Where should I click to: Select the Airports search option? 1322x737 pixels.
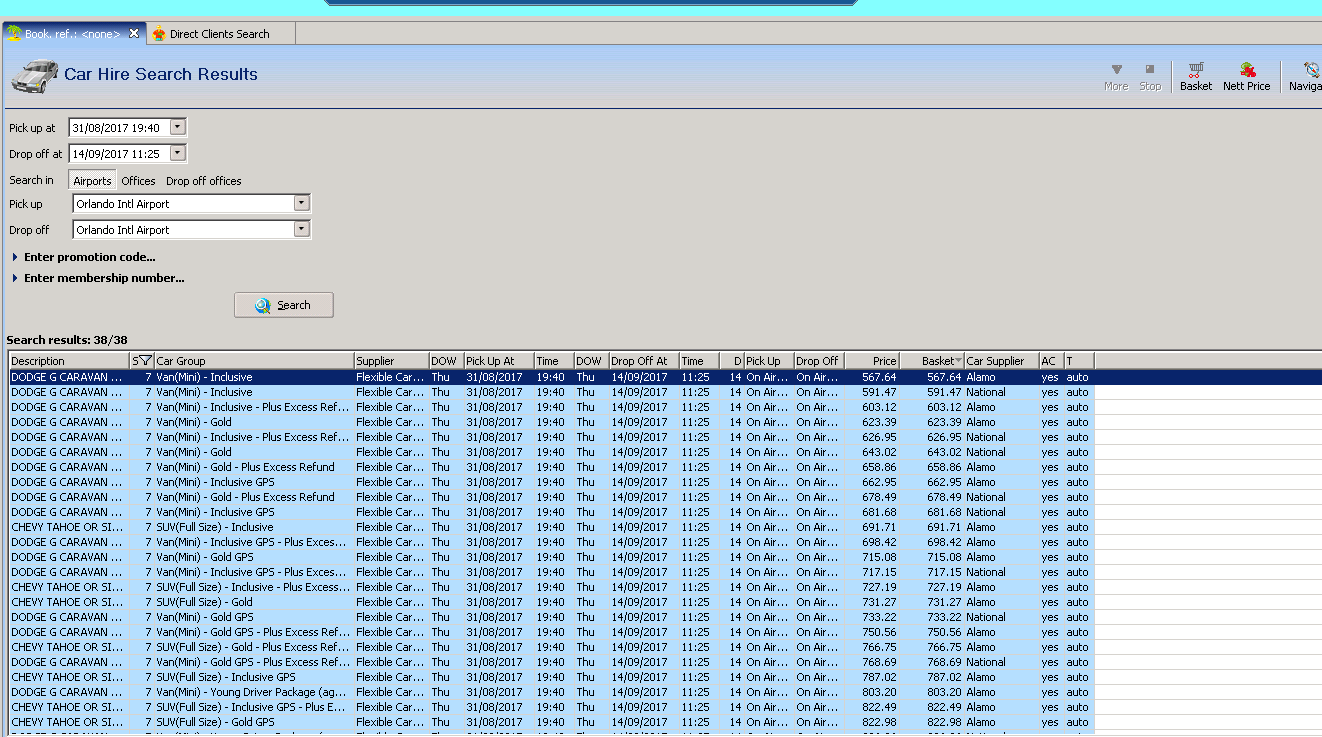(x=92, y=181)
